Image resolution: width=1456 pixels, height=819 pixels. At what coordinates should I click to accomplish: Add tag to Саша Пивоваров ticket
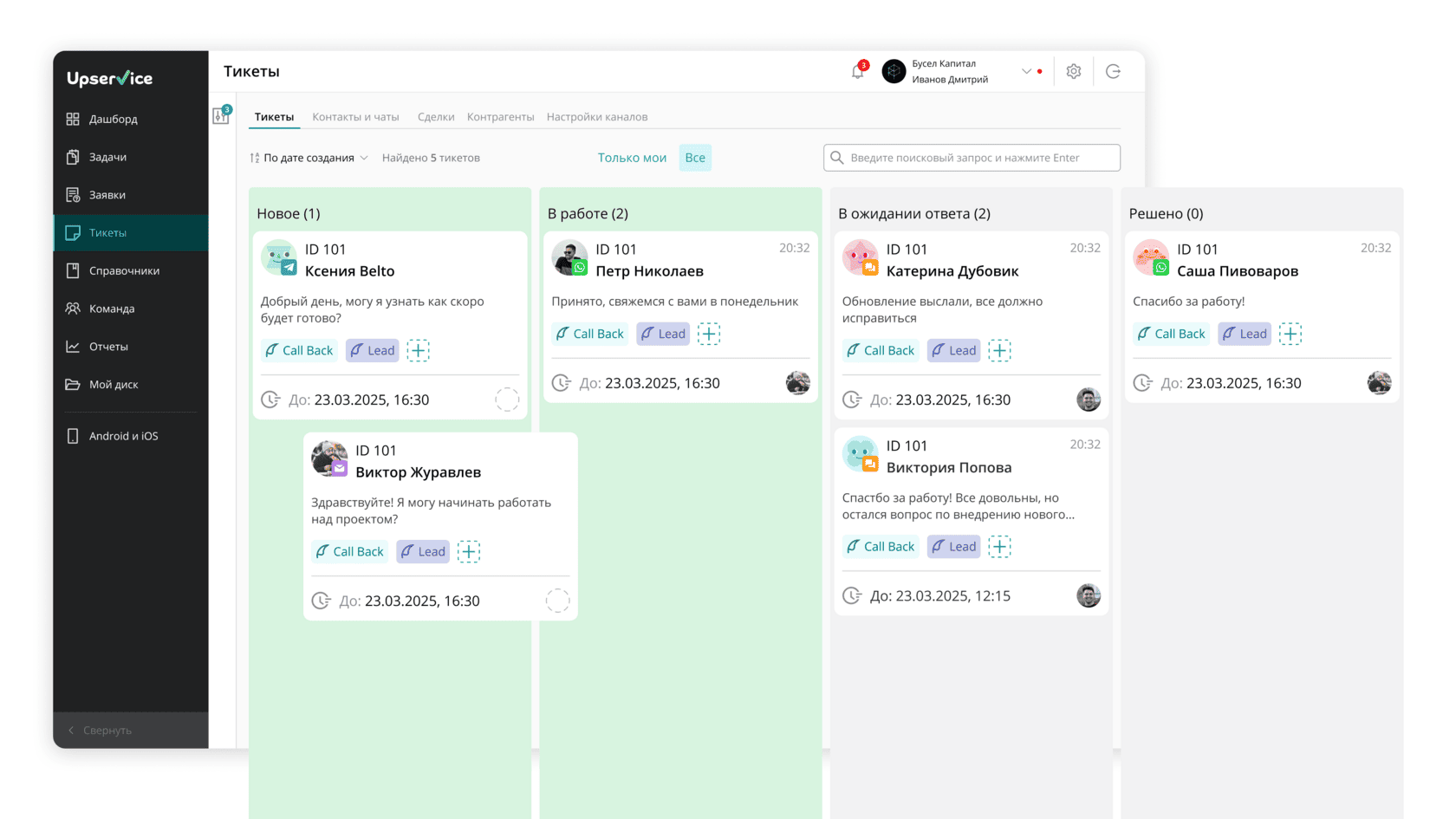[x=1290, y=334]
